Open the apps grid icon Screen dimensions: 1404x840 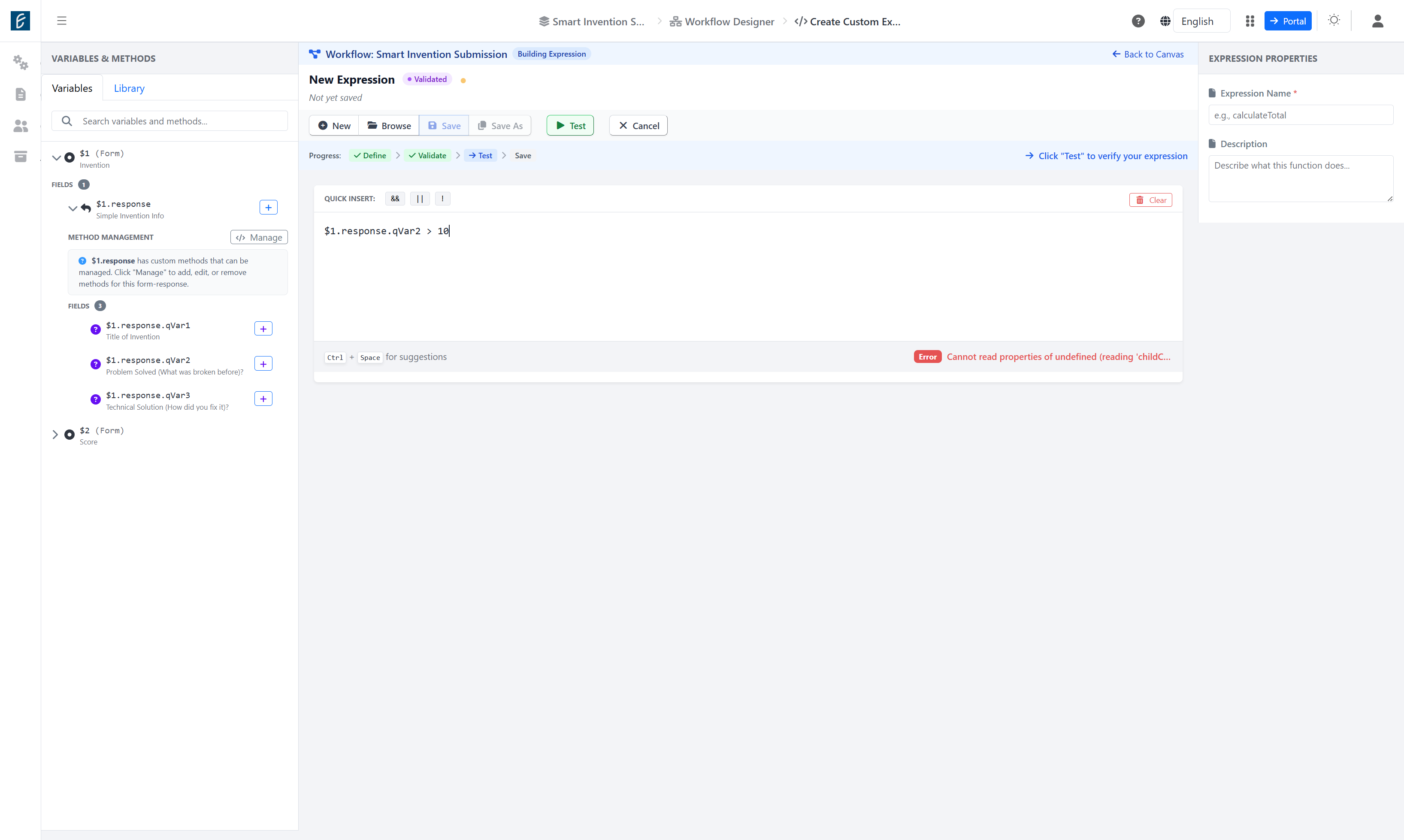click(1250, 21)
